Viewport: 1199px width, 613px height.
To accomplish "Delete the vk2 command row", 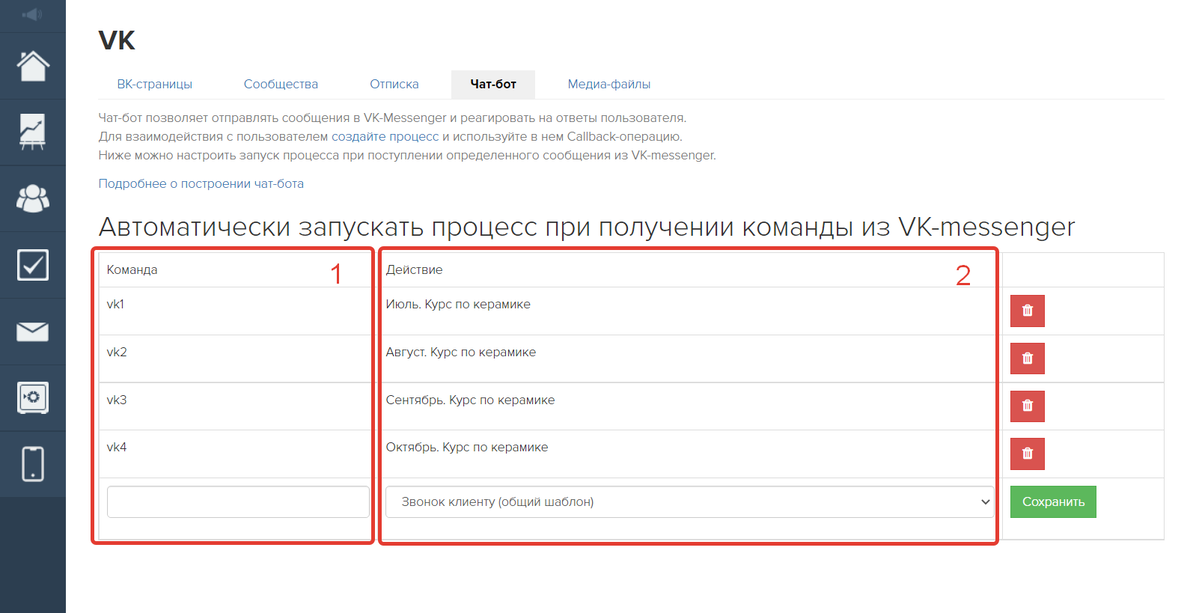I will coord(1027,358).
